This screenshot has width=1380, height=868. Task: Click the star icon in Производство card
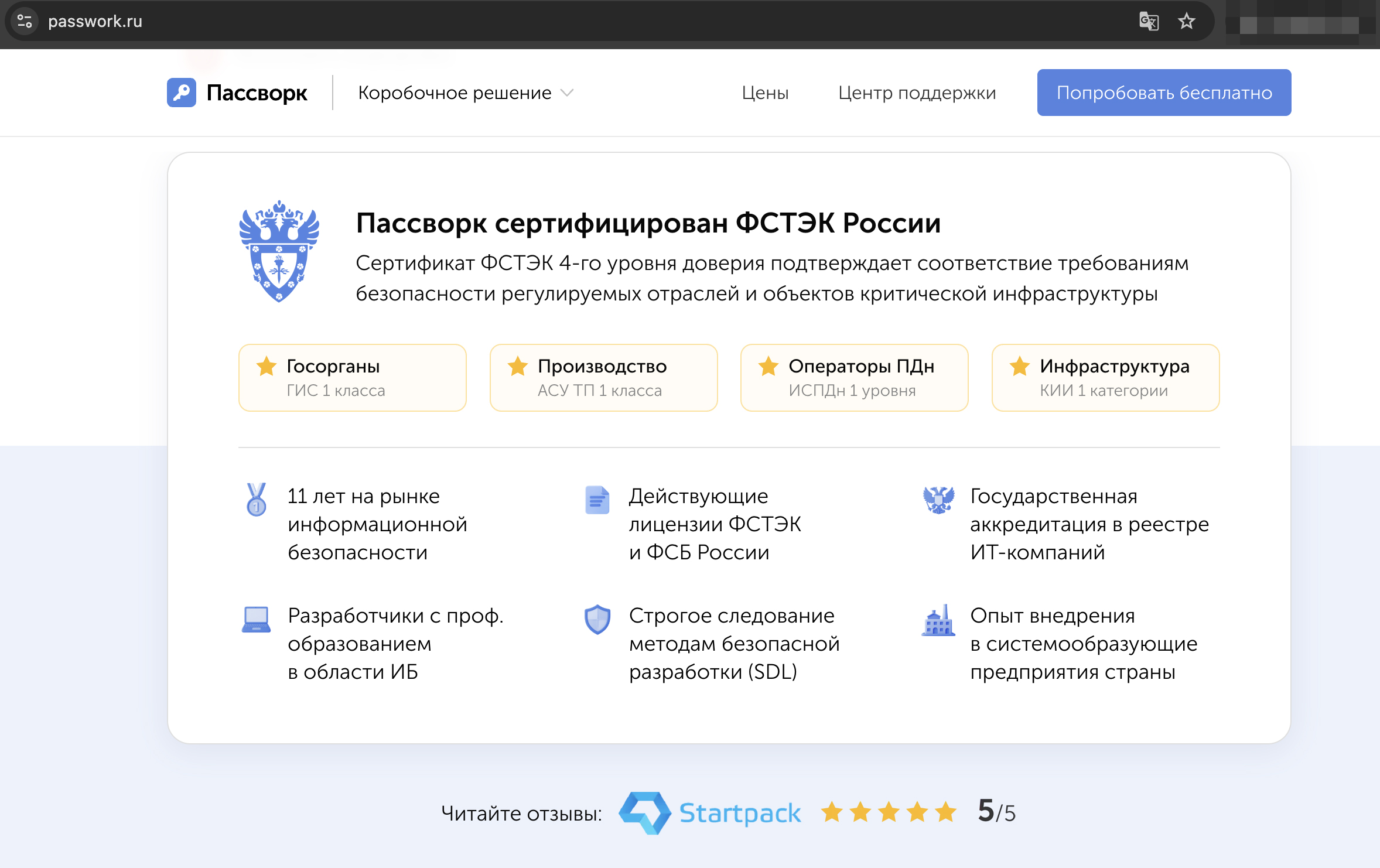(x=518, y=366)
